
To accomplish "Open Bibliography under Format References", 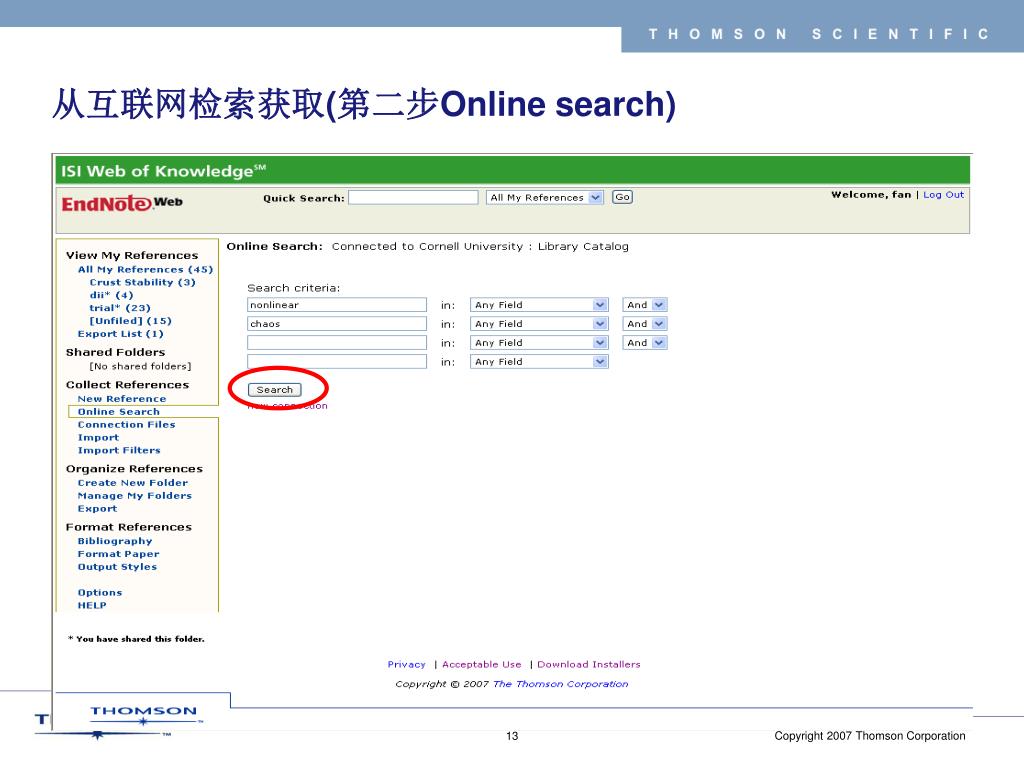I will click(x=114, y=541).
